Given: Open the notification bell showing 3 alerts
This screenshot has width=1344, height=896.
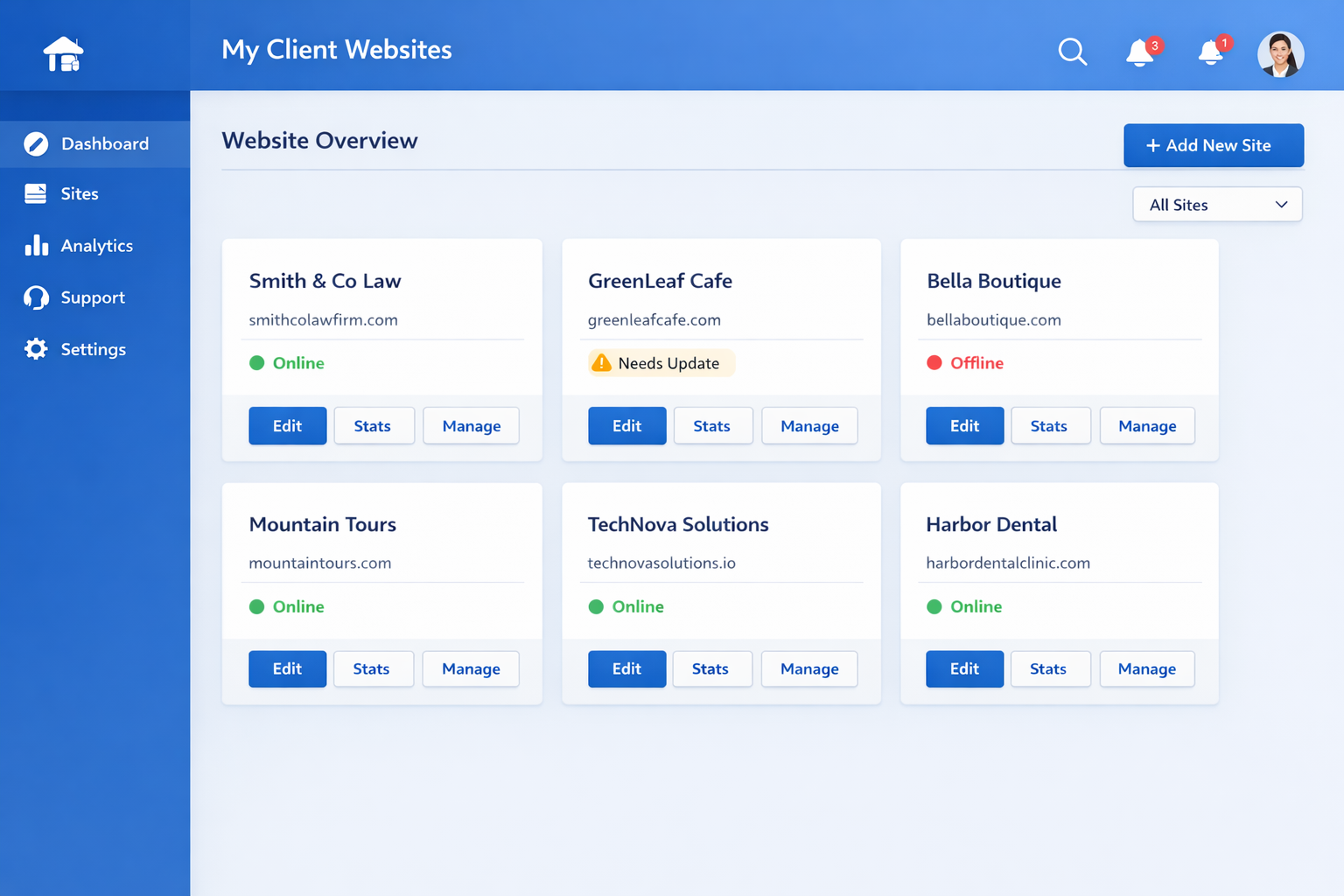Looking at the screenshot, I should click(x=1142, y=52).
